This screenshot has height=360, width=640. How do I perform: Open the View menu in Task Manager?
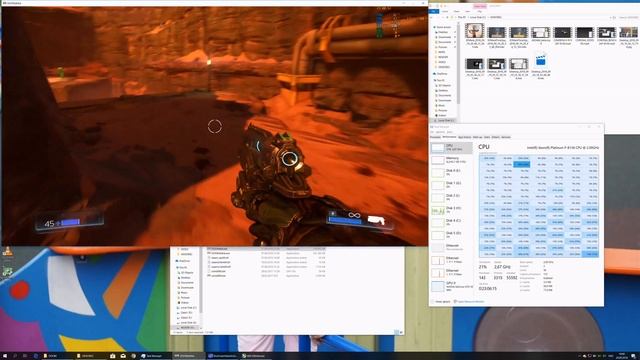tap(449, 132)
